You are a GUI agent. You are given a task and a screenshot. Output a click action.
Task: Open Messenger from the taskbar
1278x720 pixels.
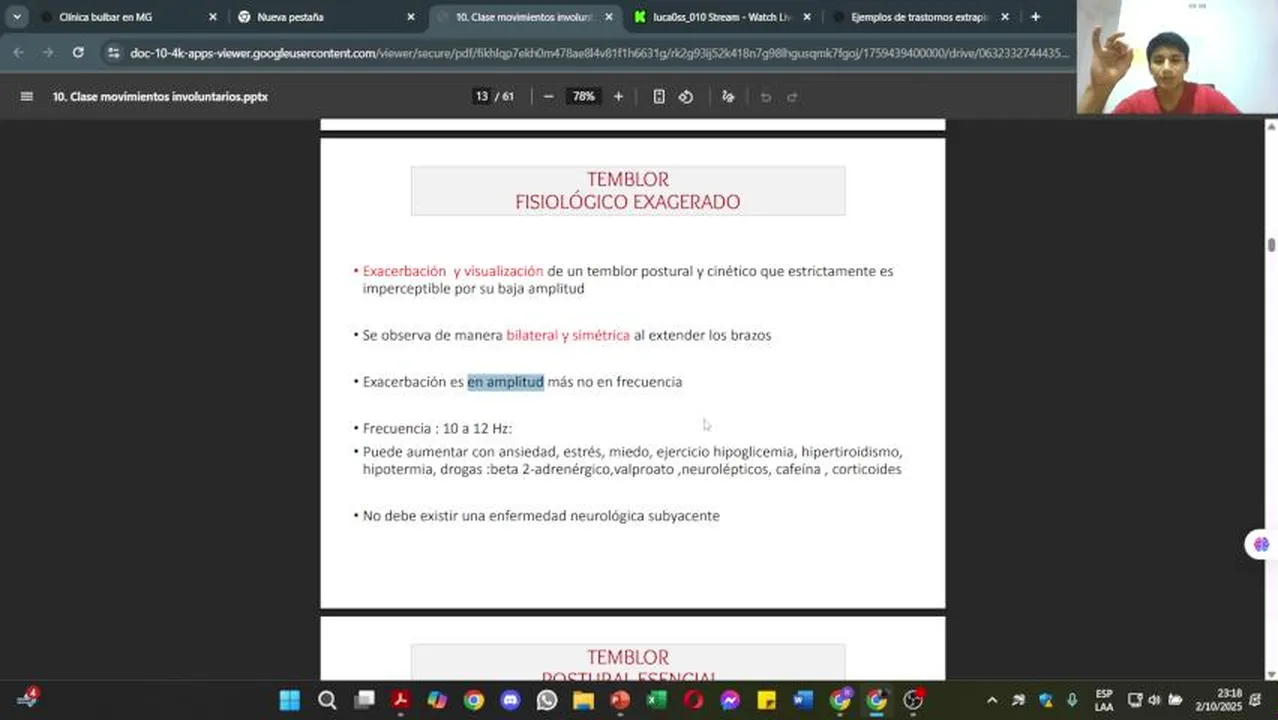730,700
